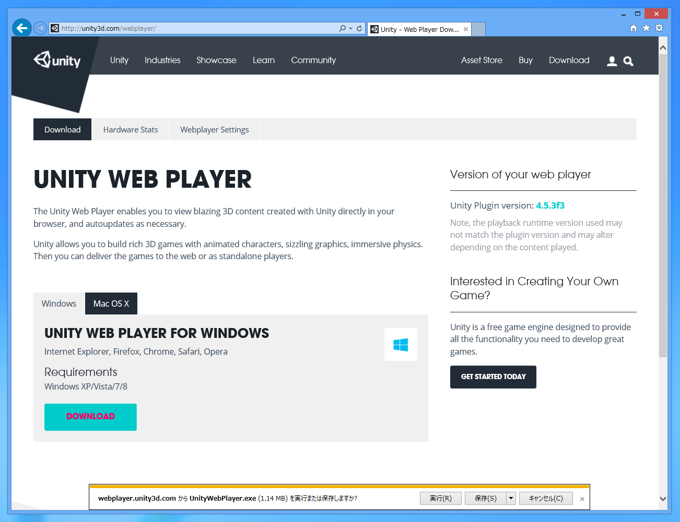
Task: Open the address bar autocomplete dropdown arrow
Action: click(x=350, y=29)
